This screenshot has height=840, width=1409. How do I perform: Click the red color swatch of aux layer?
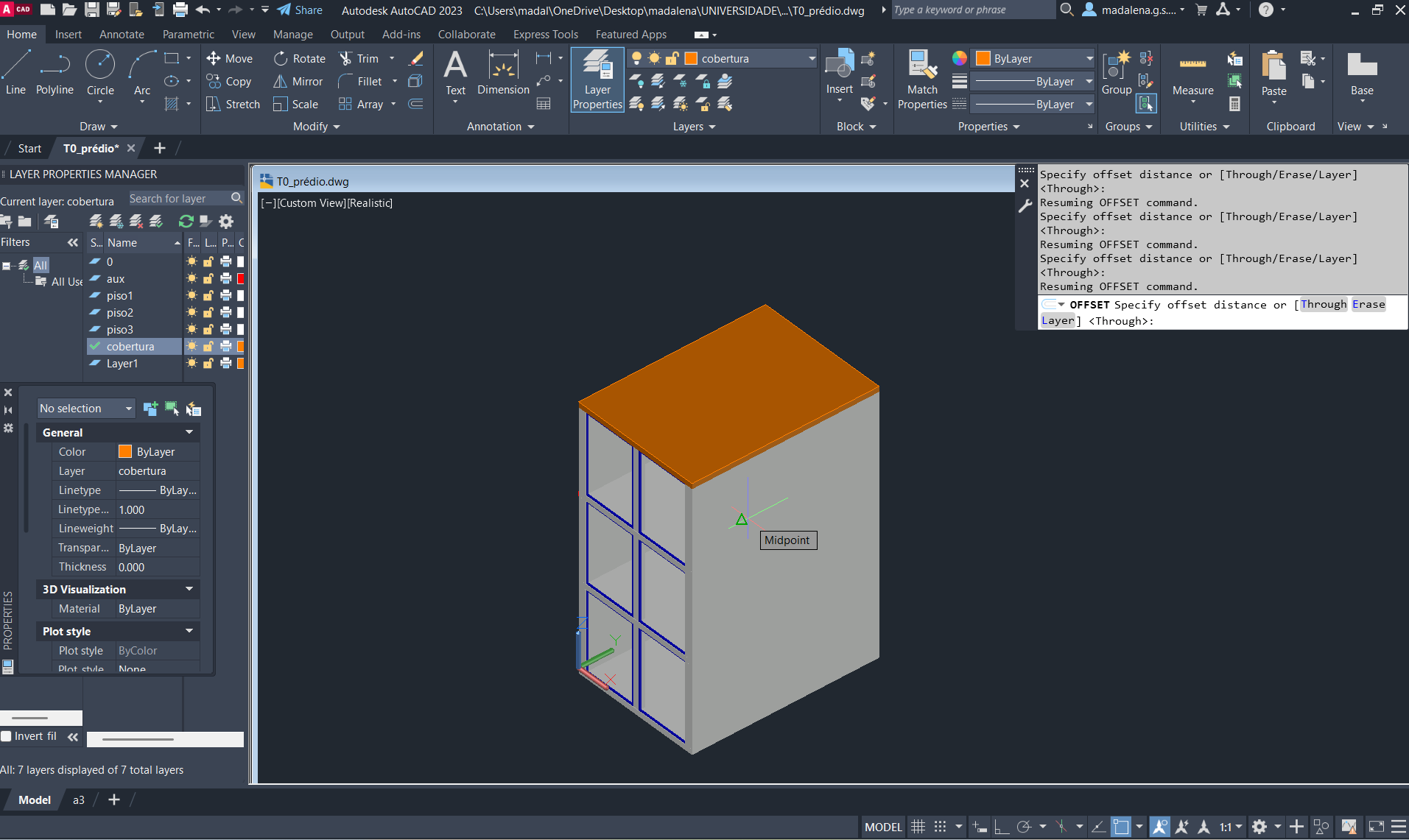241,279
